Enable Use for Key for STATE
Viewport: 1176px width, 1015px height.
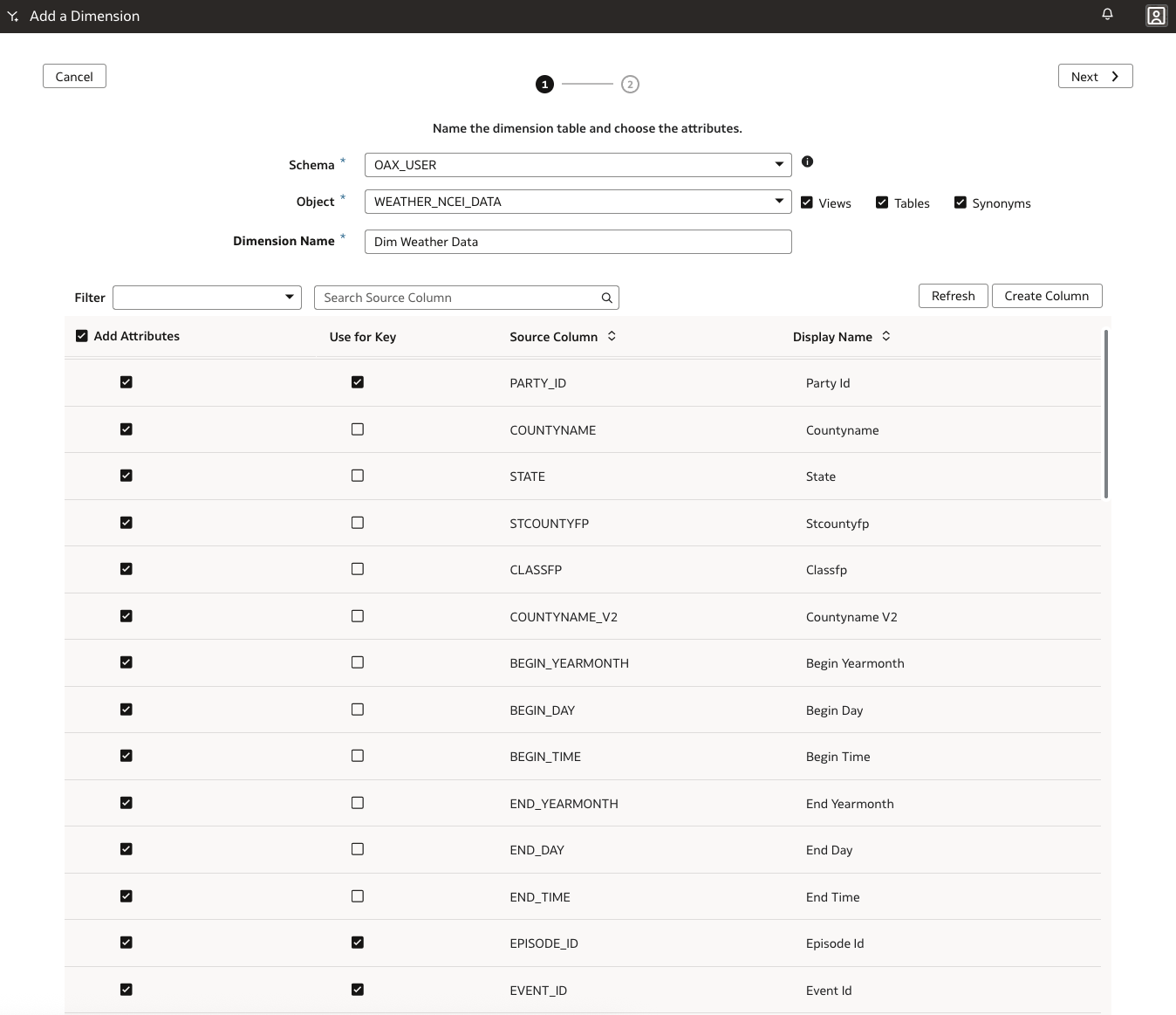pyautogui.click(x=358, y=476)
